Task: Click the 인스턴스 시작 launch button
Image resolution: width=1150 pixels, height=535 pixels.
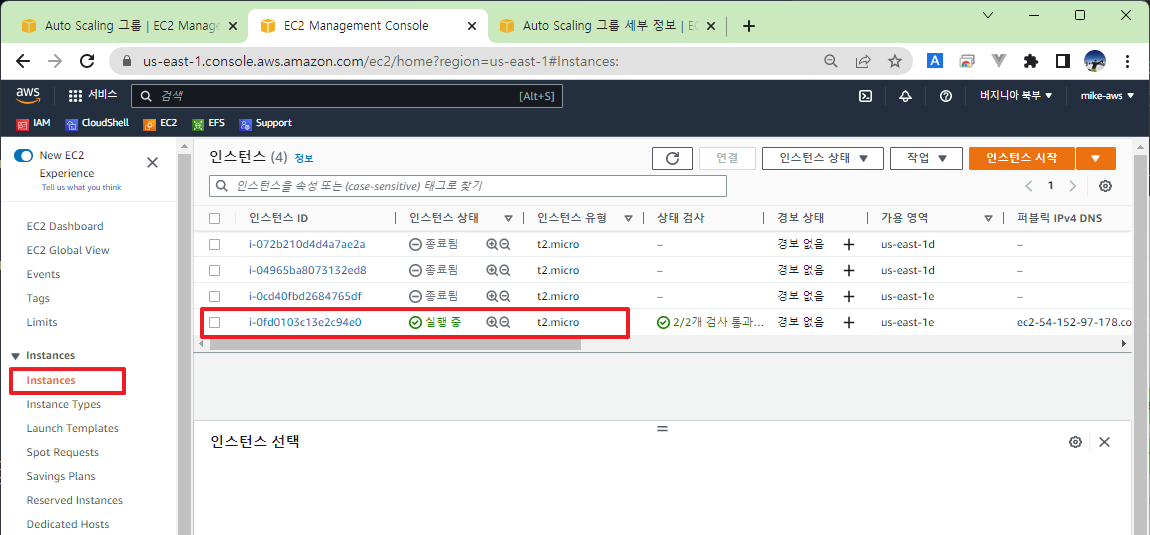Action: tap(1022, 158)
